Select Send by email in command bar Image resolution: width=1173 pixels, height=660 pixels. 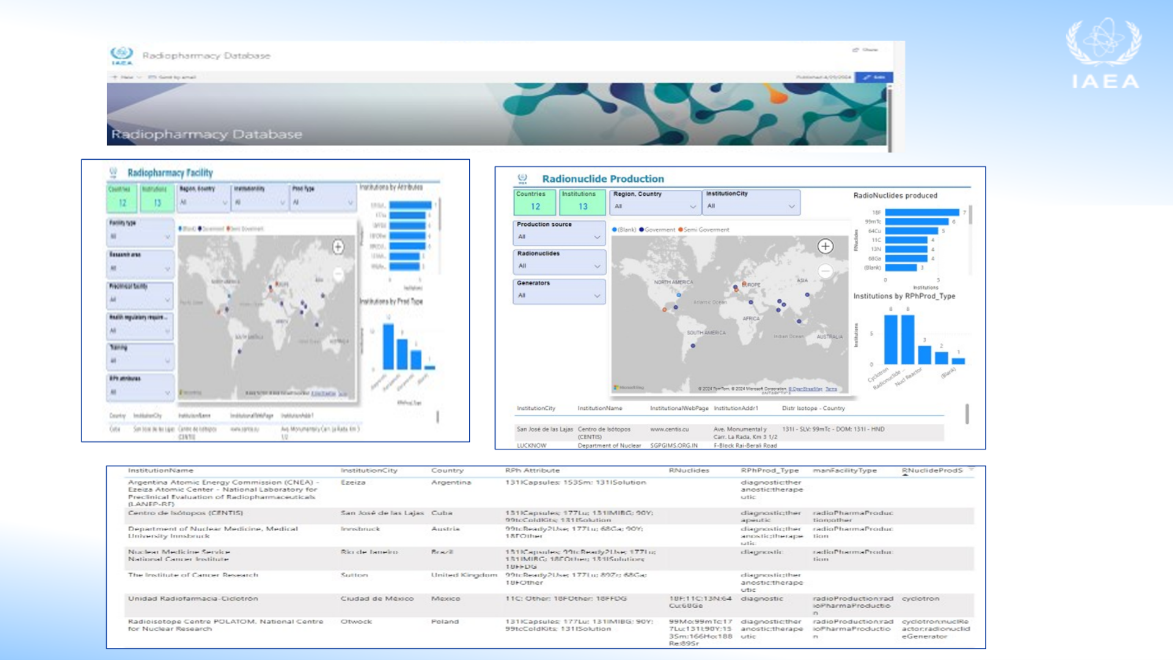point(172,77)
